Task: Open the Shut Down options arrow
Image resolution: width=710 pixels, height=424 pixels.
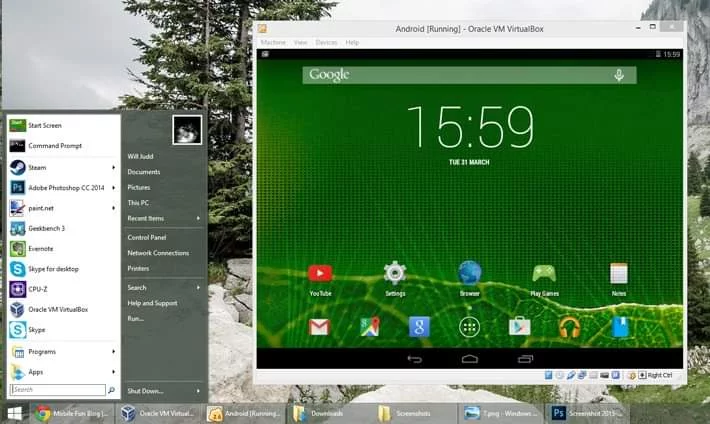Action: point(198,390)
